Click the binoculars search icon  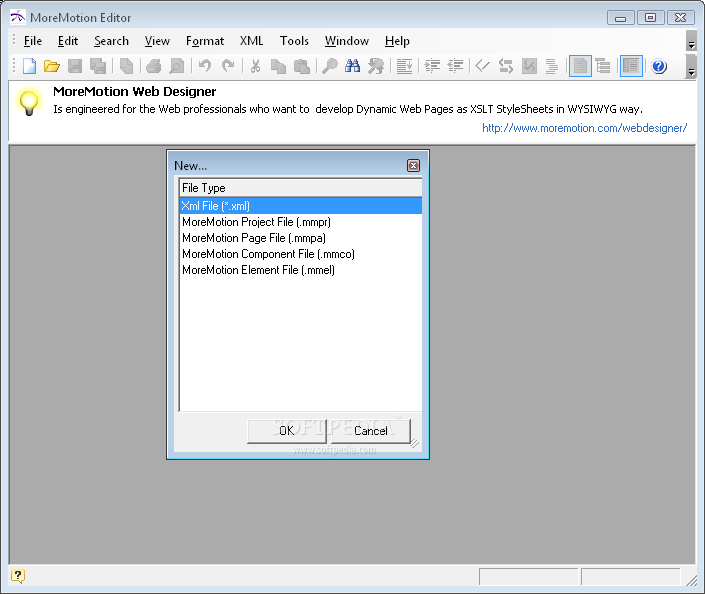click(x=352, y=66)
